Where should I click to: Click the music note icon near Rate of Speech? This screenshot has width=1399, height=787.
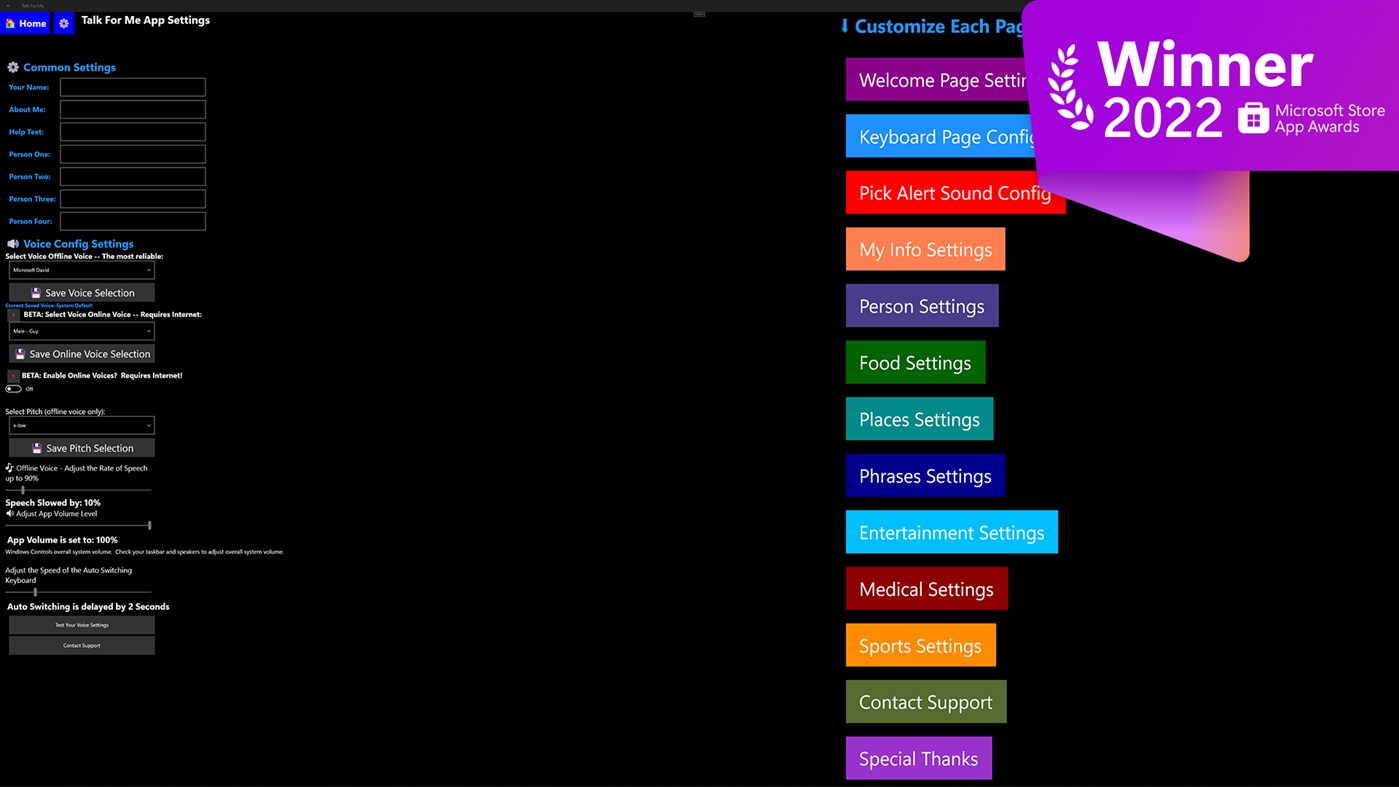coord(9,466)
